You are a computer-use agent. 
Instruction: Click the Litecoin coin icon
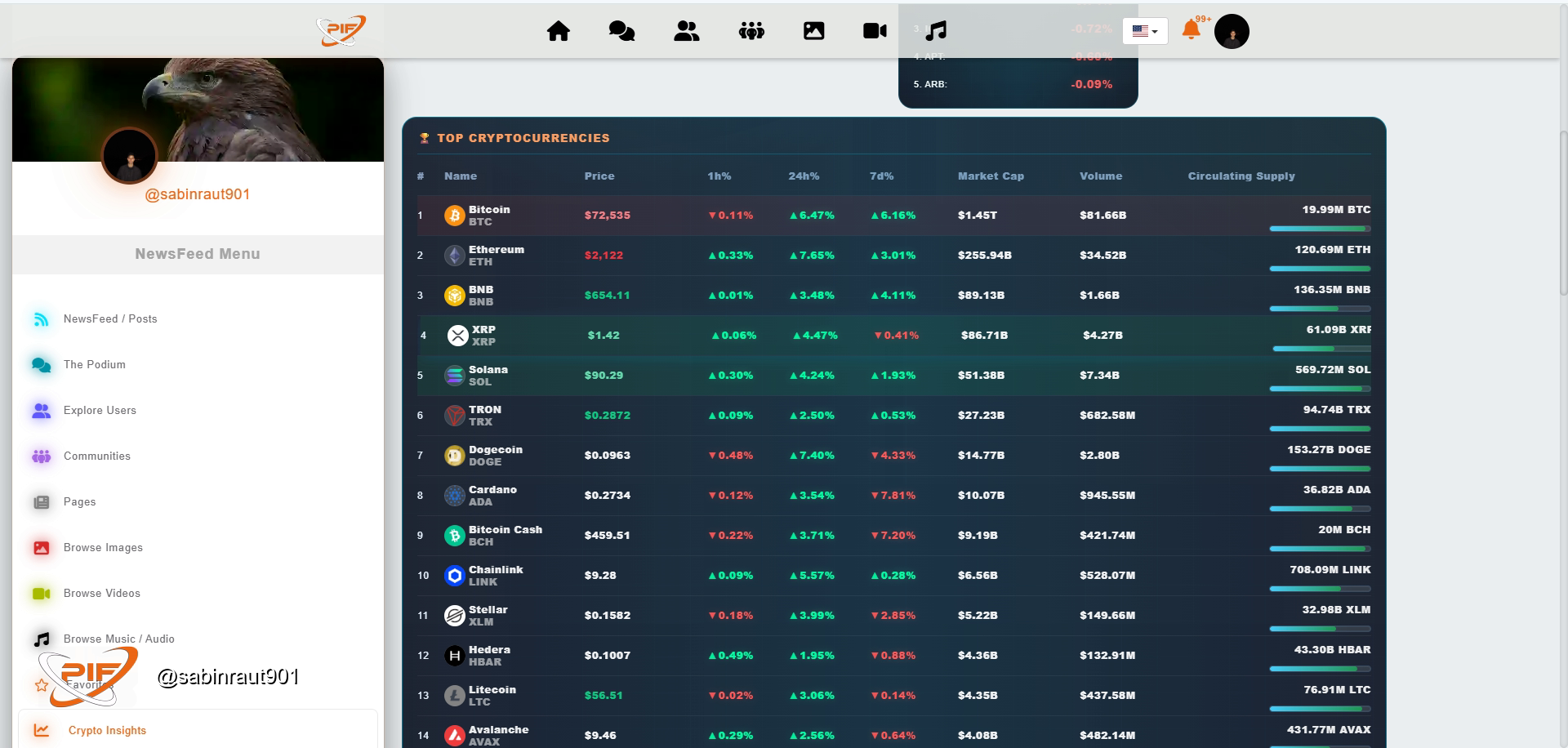[454, 696]
